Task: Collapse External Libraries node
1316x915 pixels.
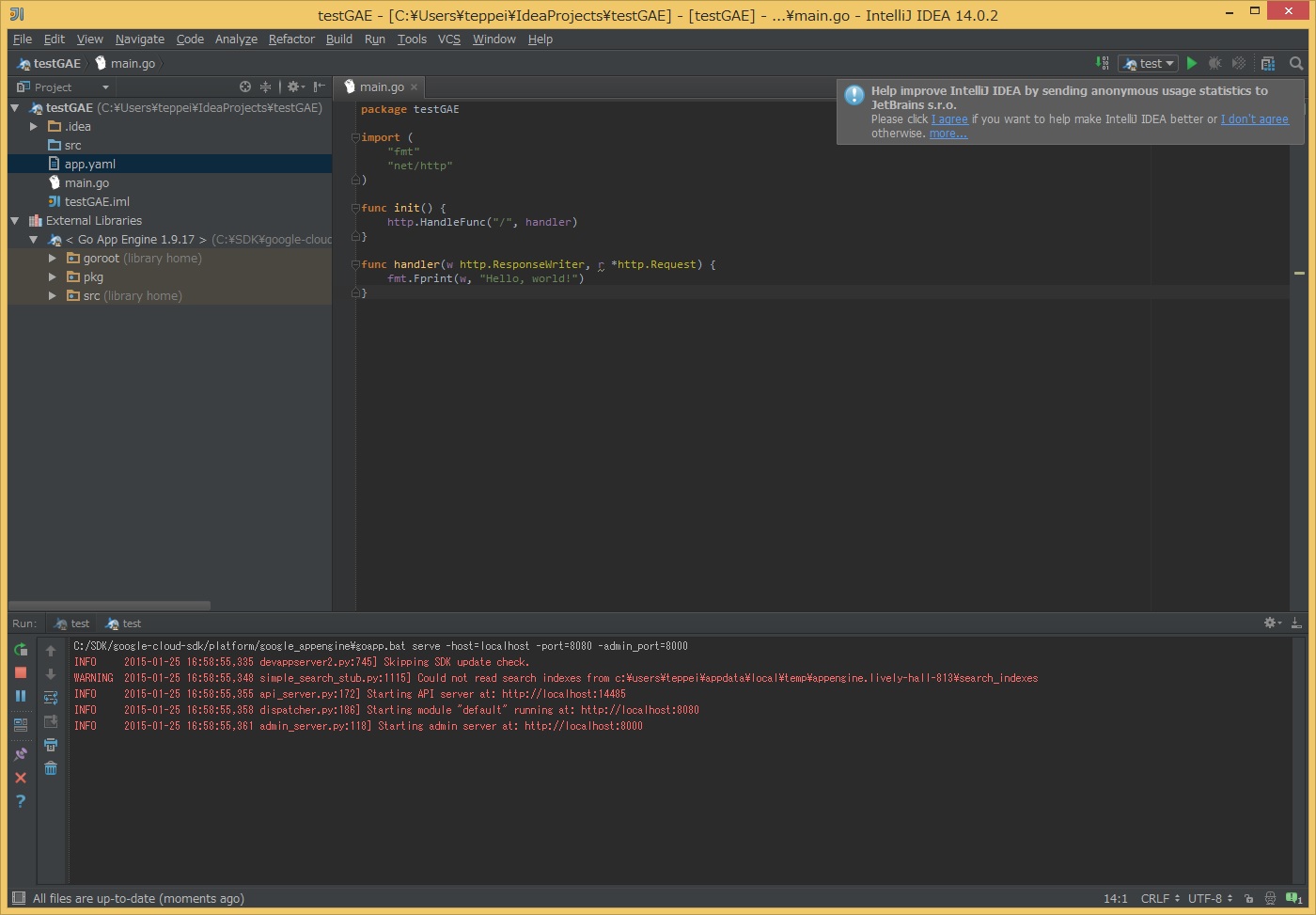Action: click(x=15, y=221)
